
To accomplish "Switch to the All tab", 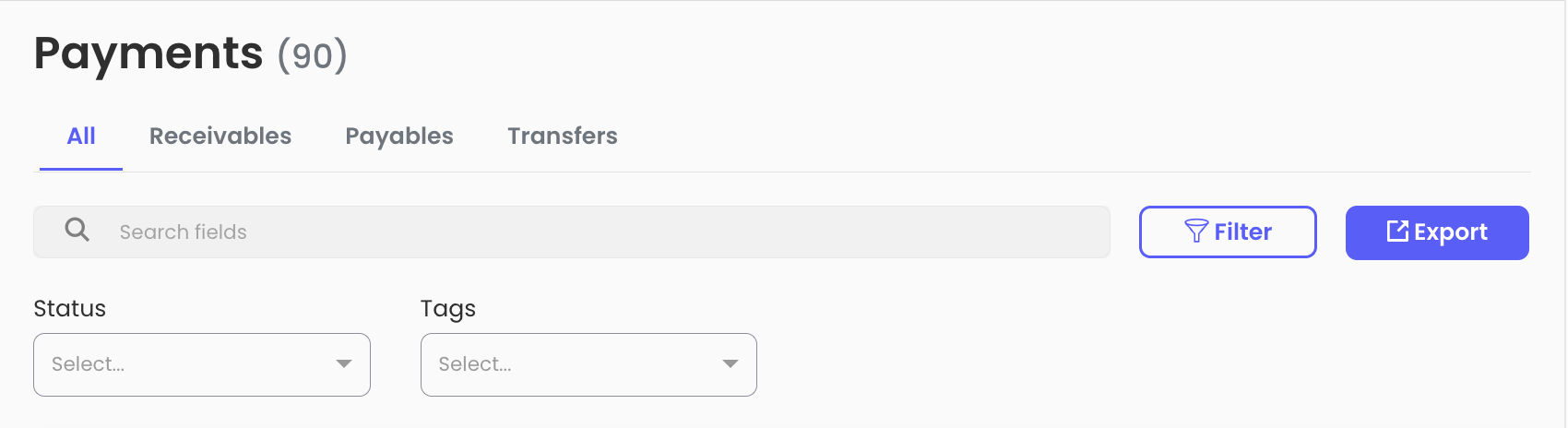I will pos(81,137).
